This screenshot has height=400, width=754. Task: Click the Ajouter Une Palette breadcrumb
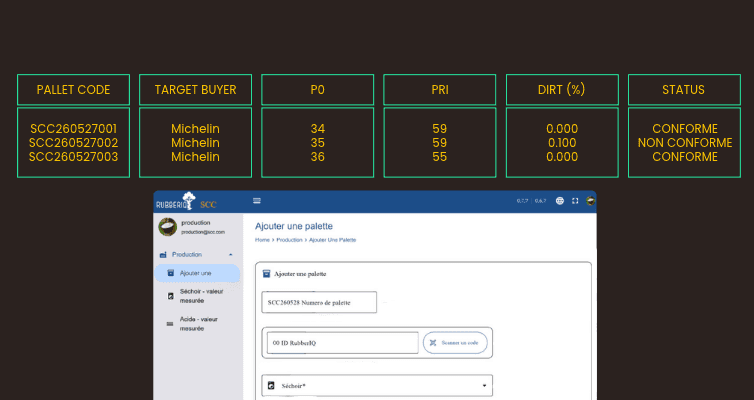click(x=332, y=240)
